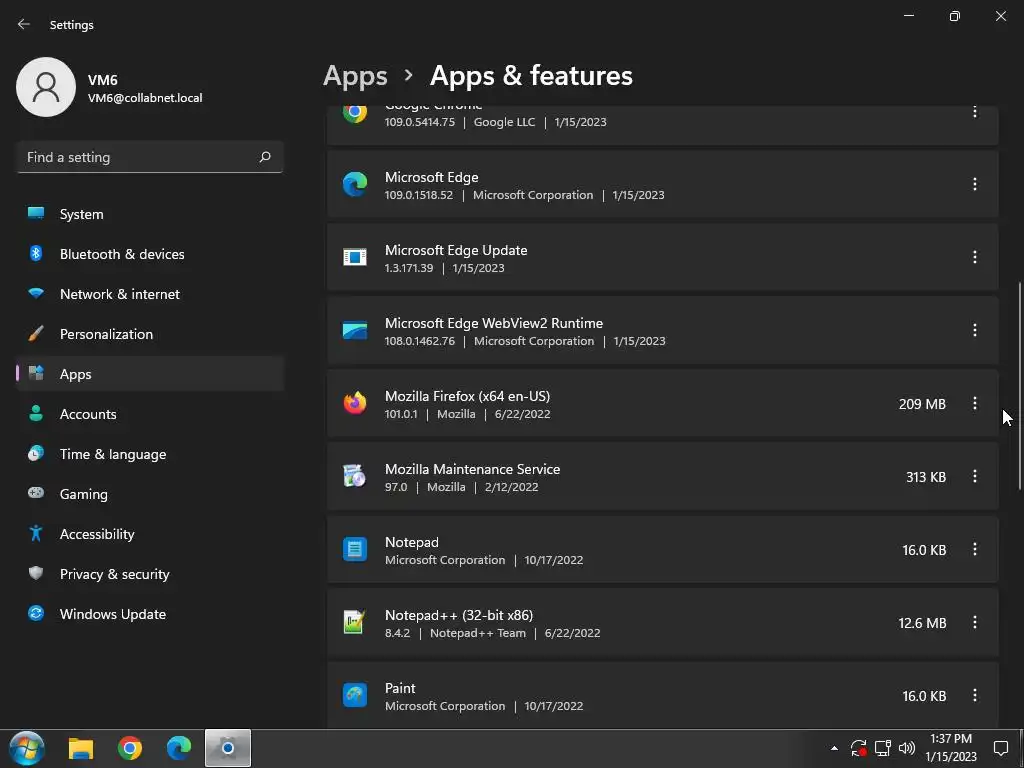The width and height of the screenshot is (1024, 768).
Task: Click the Personalization paintbrush icon
Action: (x=36, y=333)
